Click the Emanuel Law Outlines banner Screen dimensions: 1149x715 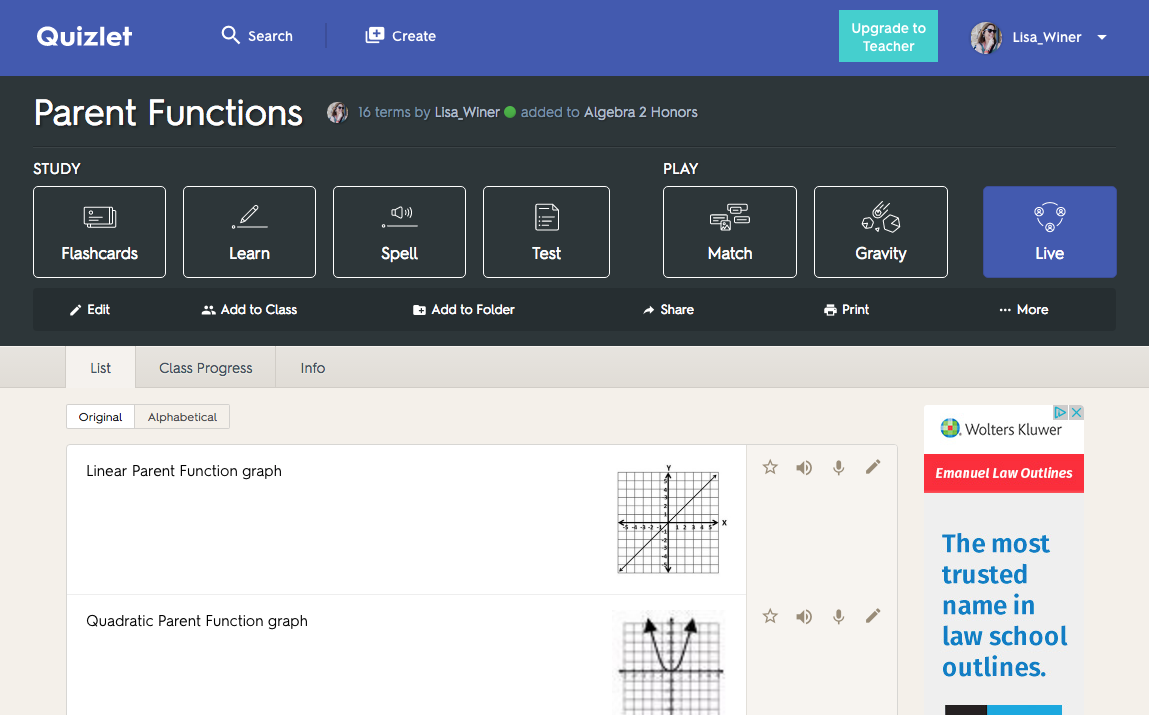[x=1004, y=473]
